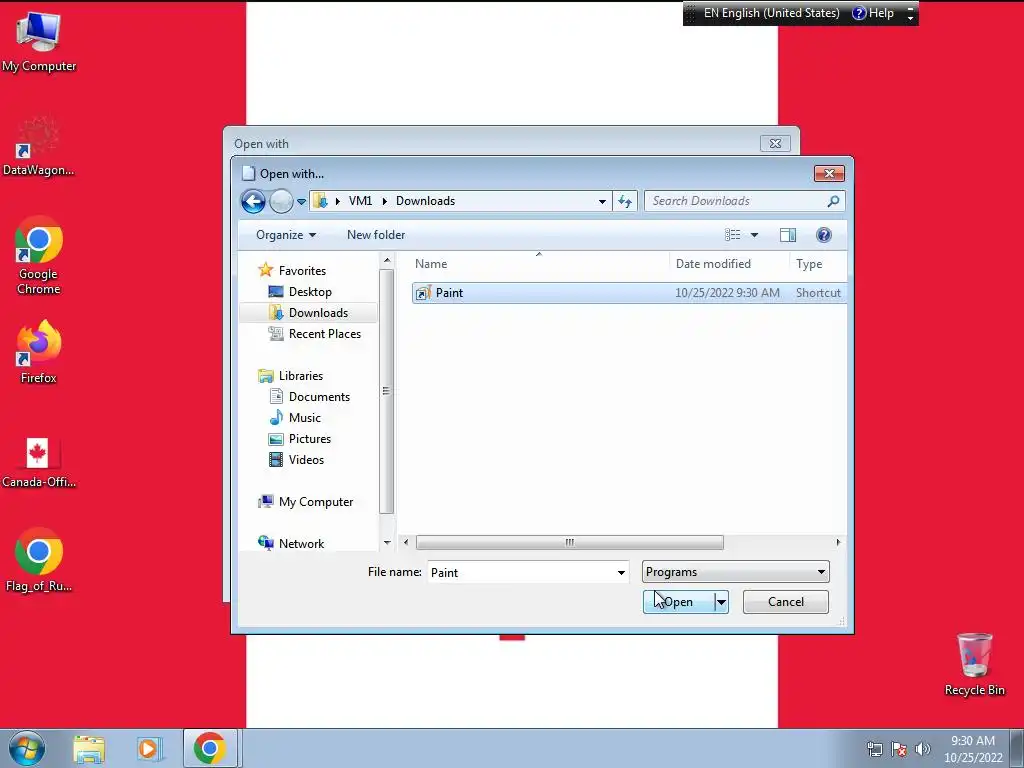
Task: Expand the Open button split arrow
Action: click(722, 602)
